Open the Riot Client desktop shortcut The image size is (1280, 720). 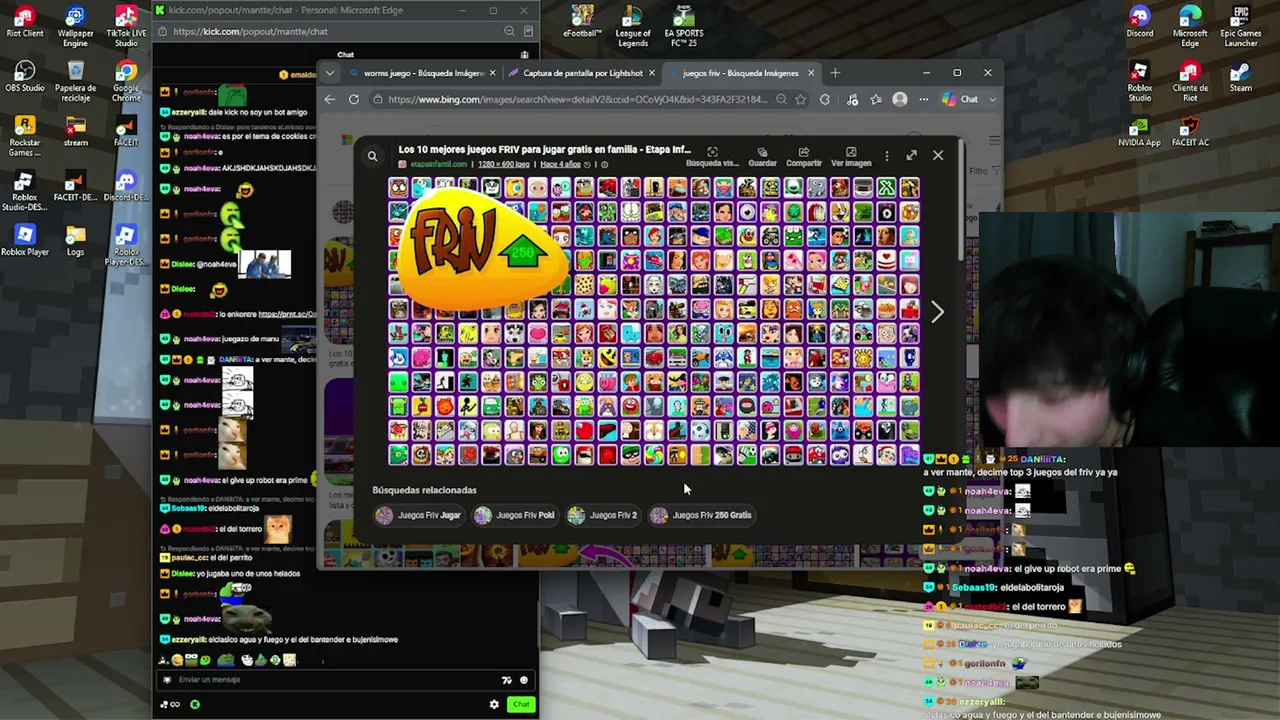25,22
